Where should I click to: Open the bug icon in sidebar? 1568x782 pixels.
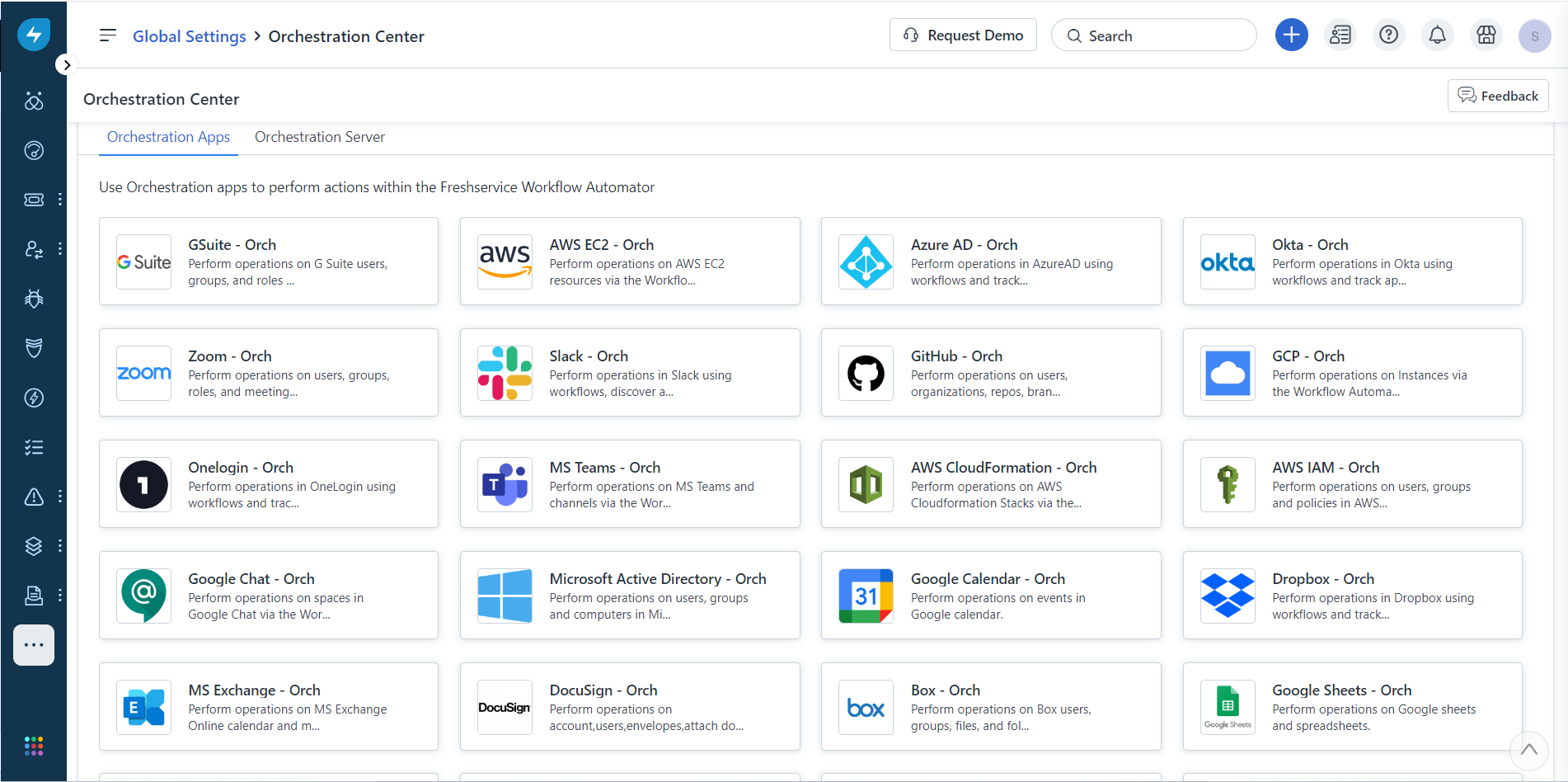pos(34,299)
